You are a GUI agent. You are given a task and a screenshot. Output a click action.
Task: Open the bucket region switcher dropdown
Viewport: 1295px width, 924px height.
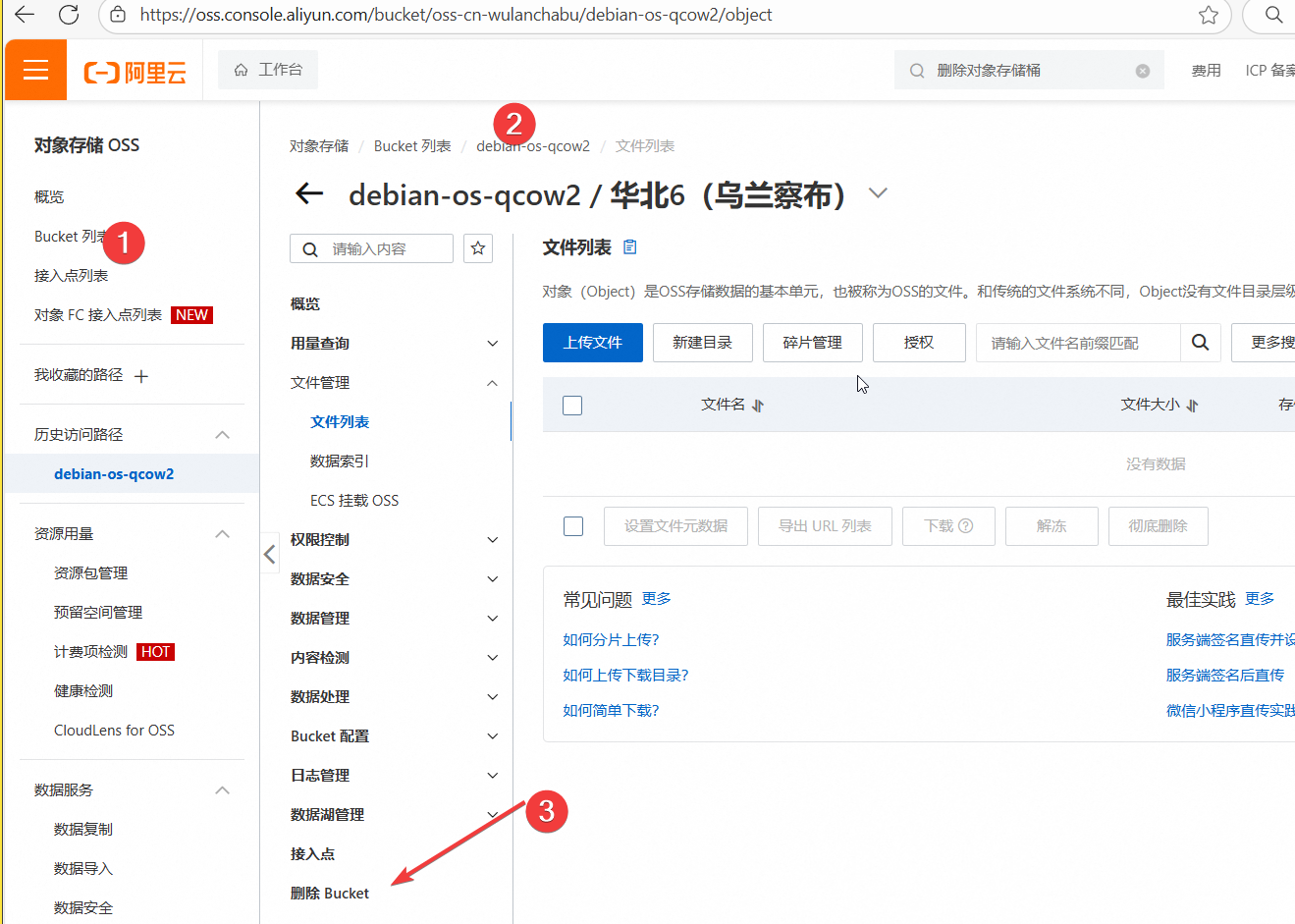[878, 193]
